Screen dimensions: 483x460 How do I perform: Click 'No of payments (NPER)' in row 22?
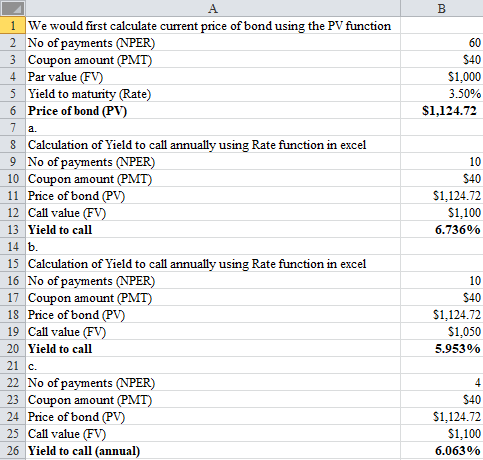pyautogui.click(x=213, y=382)
